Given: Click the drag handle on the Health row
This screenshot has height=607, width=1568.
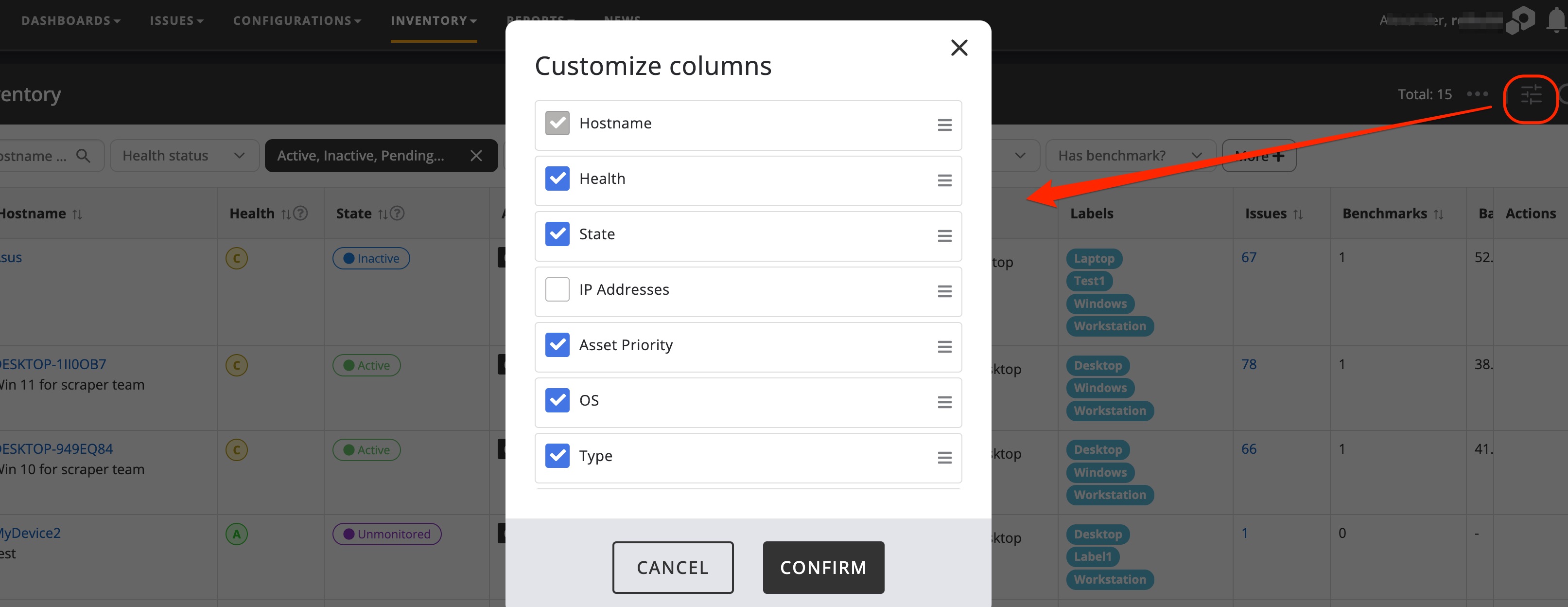Looking at the screenshot, I should (944, 180).
